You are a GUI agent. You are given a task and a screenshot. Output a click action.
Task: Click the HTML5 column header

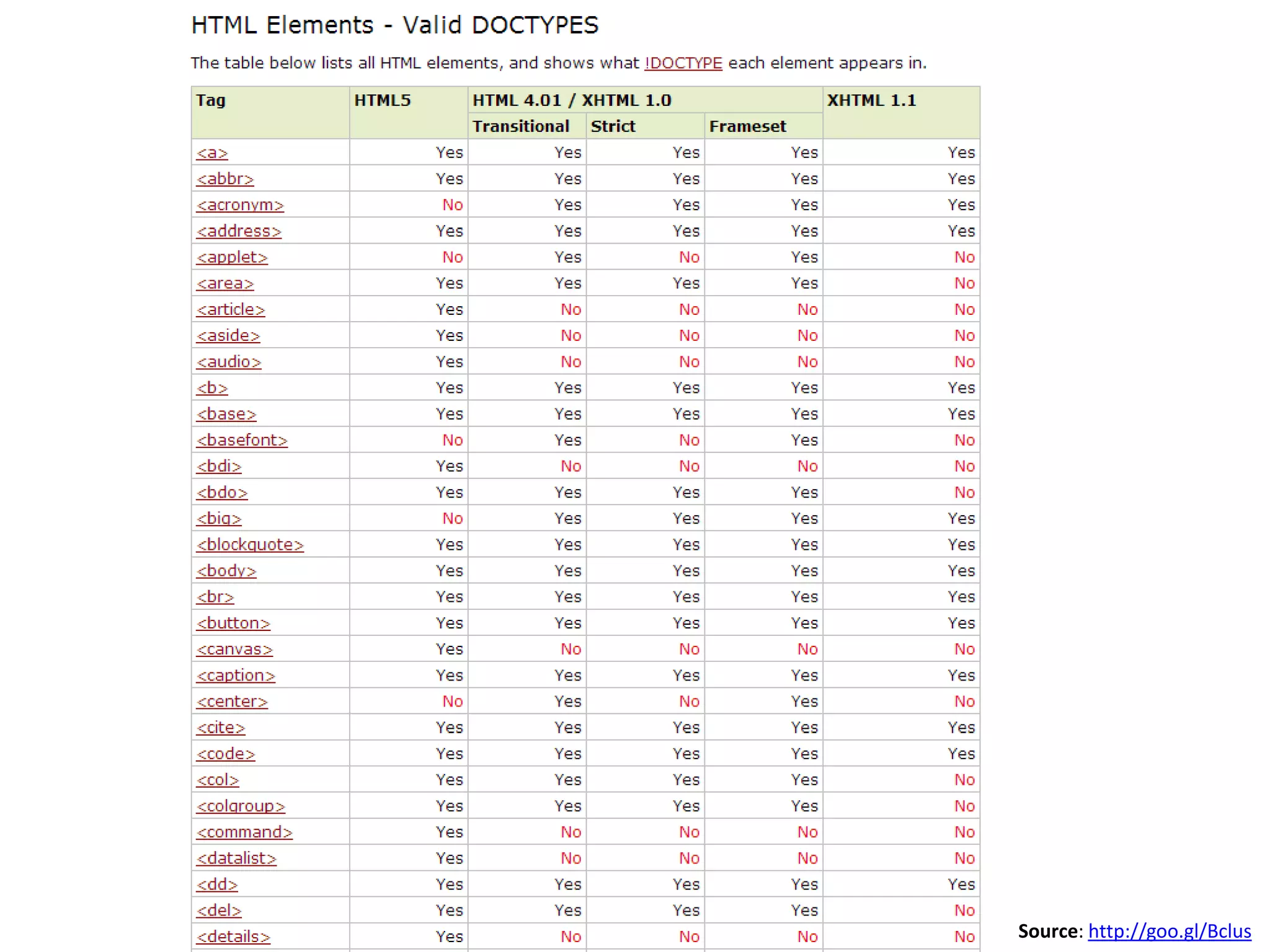coord(409,113)
